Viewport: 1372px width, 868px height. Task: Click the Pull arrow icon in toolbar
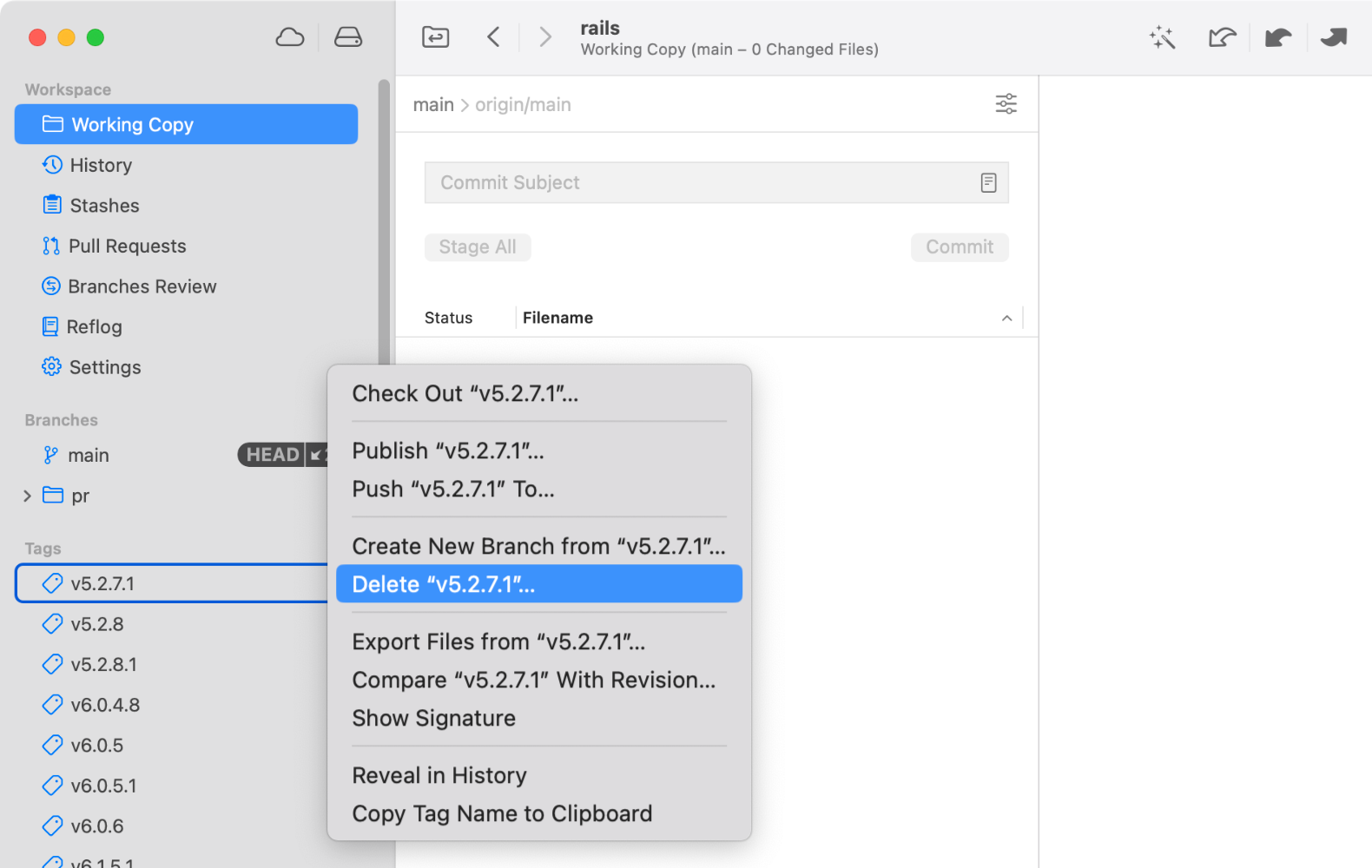coord(1278,37)
